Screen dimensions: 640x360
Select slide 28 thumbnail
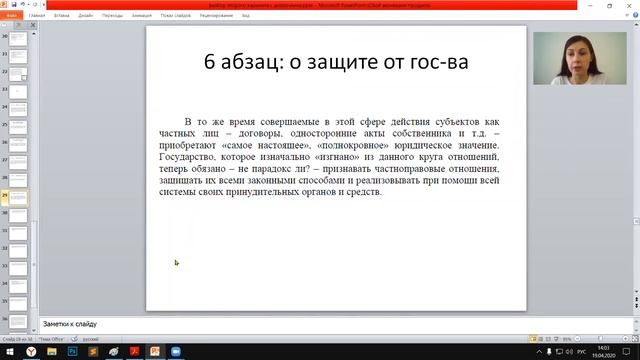pos(18,180)
